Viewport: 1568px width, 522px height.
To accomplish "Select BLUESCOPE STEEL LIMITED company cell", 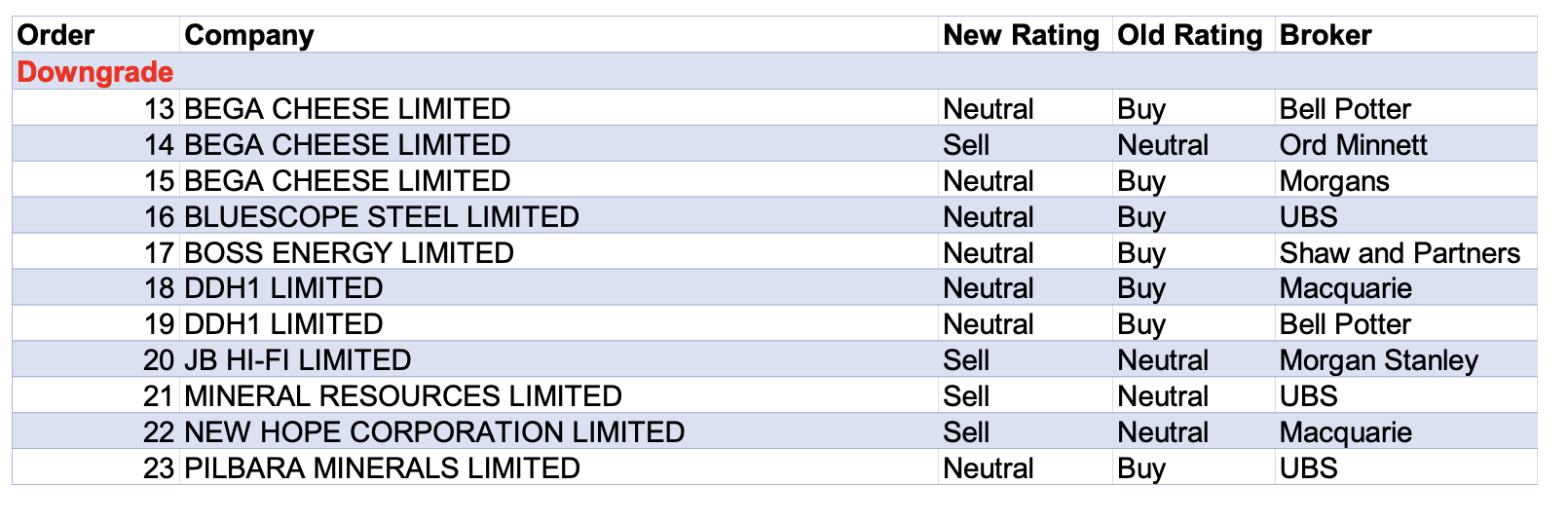I will point(382,216).
